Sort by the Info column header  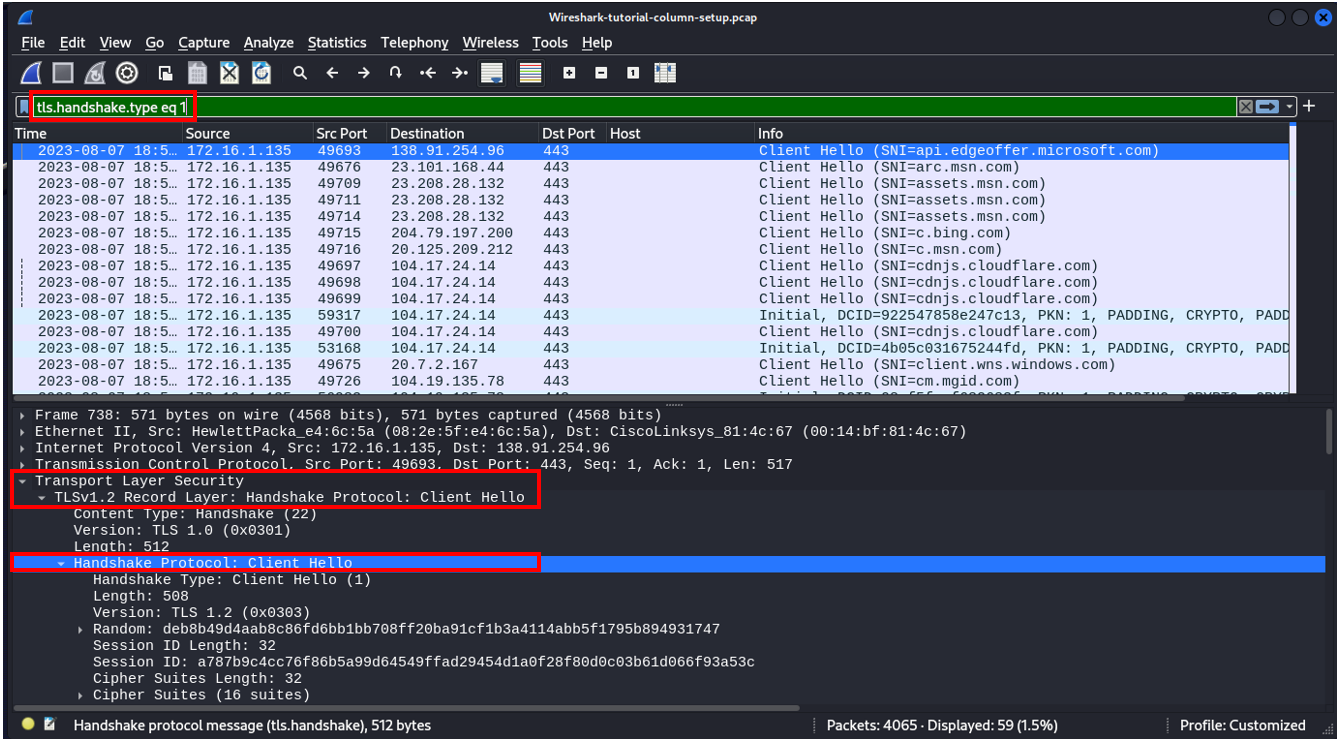click(x=1023, y=133)
